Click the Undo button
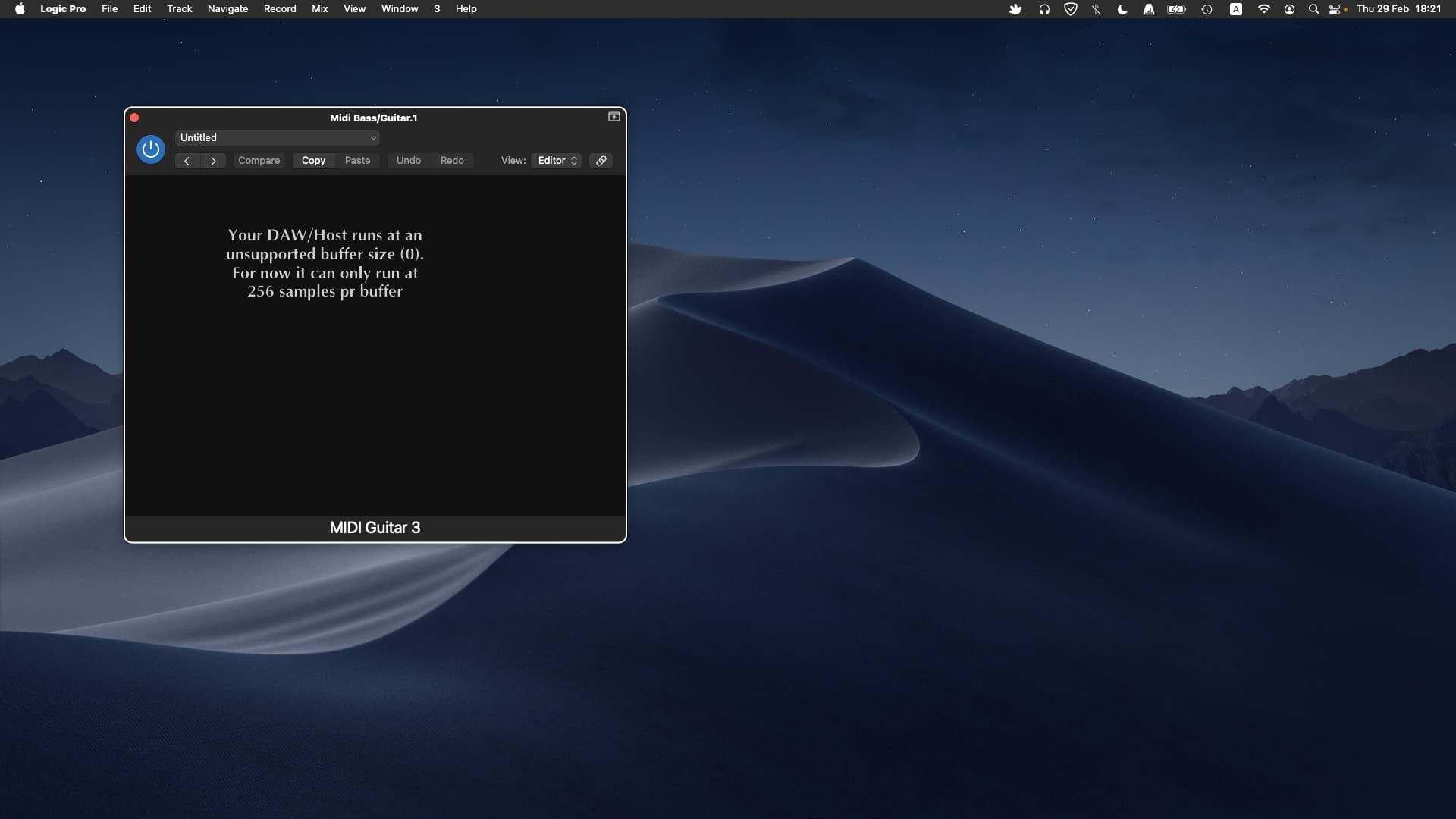This screenshot has width=1456, height=819. [x=409, y=161]
